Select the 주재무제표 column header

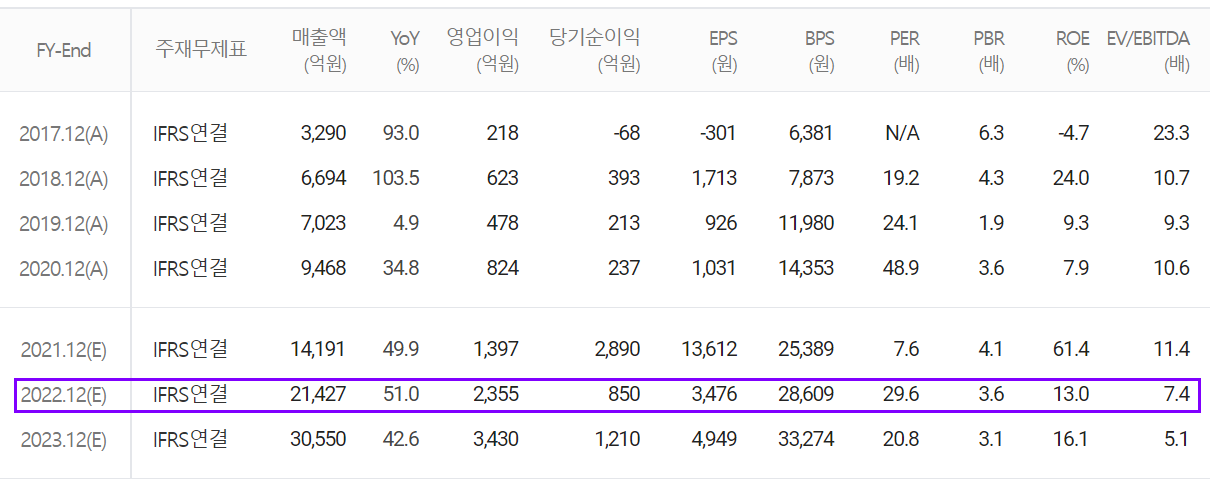tap(201, 50)
